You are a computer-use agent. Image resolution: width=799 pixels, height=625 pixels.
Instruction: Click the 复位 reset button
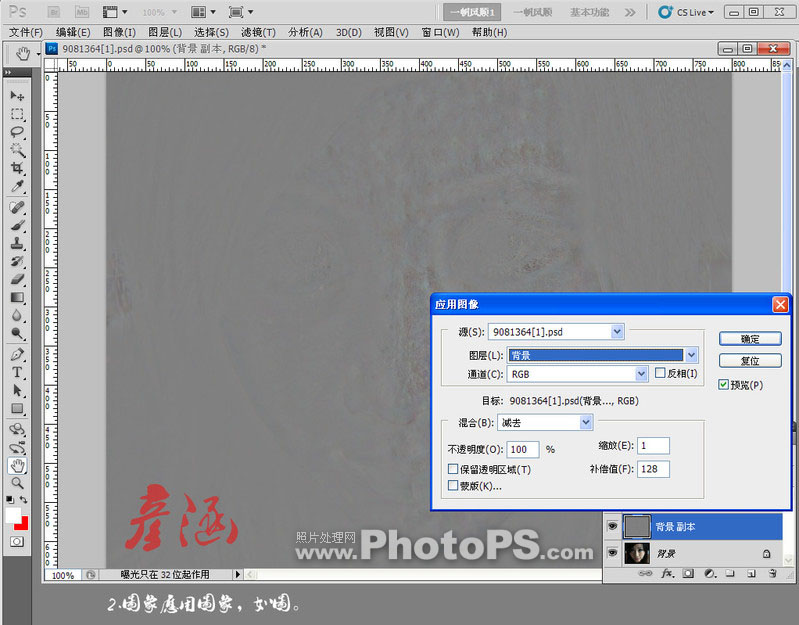750,361
